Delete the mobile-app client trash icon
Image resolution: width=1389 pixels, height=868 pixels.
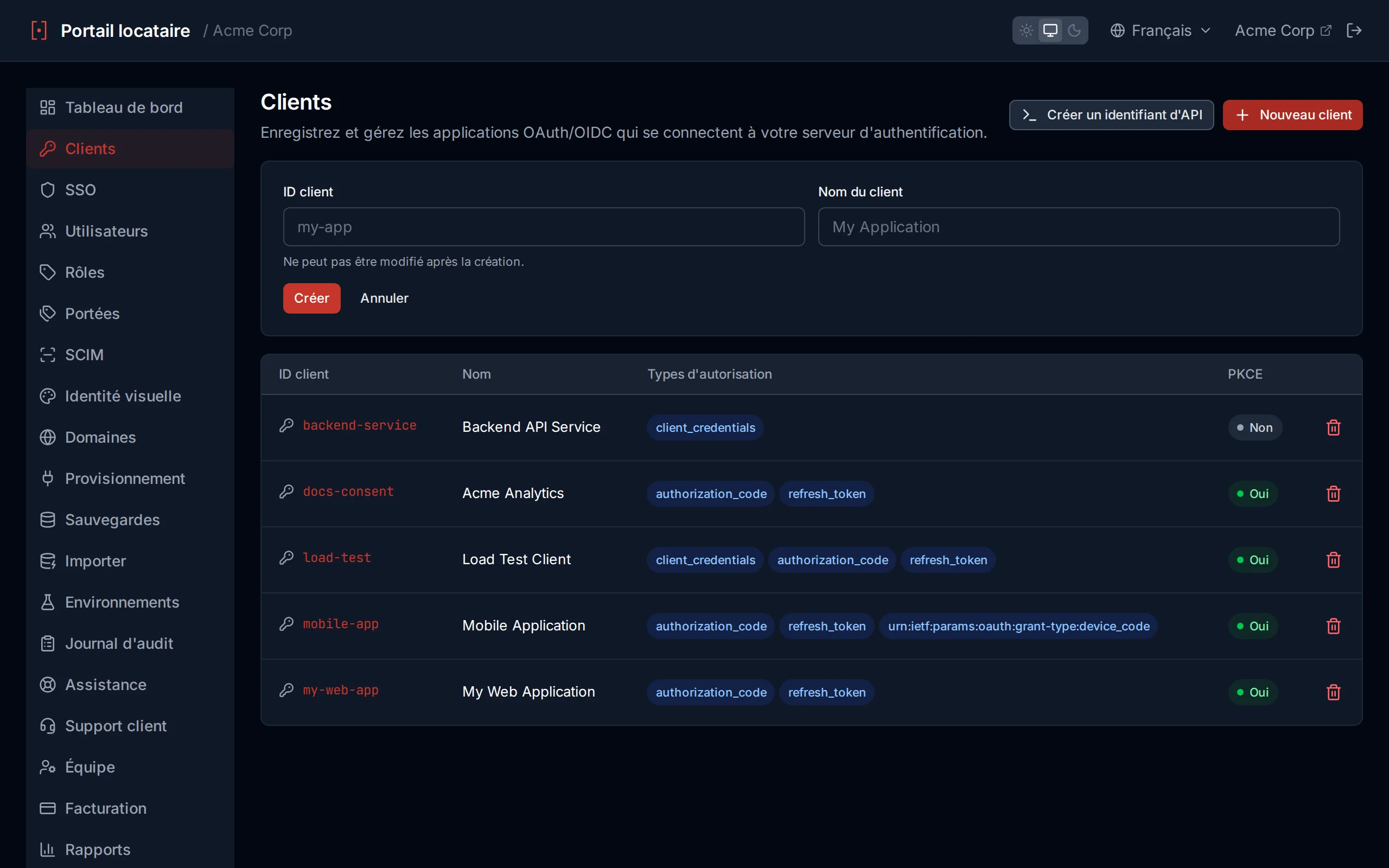[1333, 626]
